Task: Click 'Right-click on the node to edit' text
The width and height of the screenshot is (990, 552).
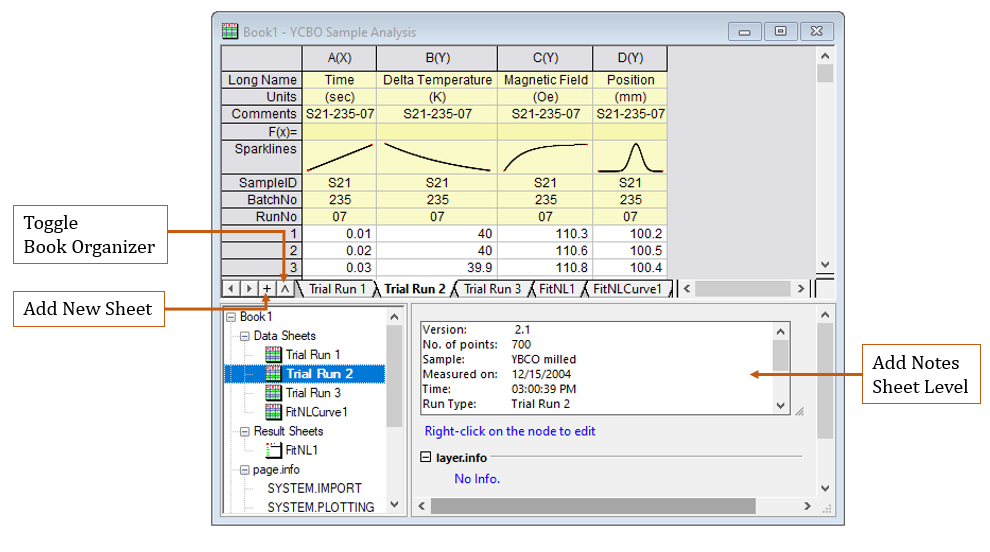Action: click(x=510, y=432)
